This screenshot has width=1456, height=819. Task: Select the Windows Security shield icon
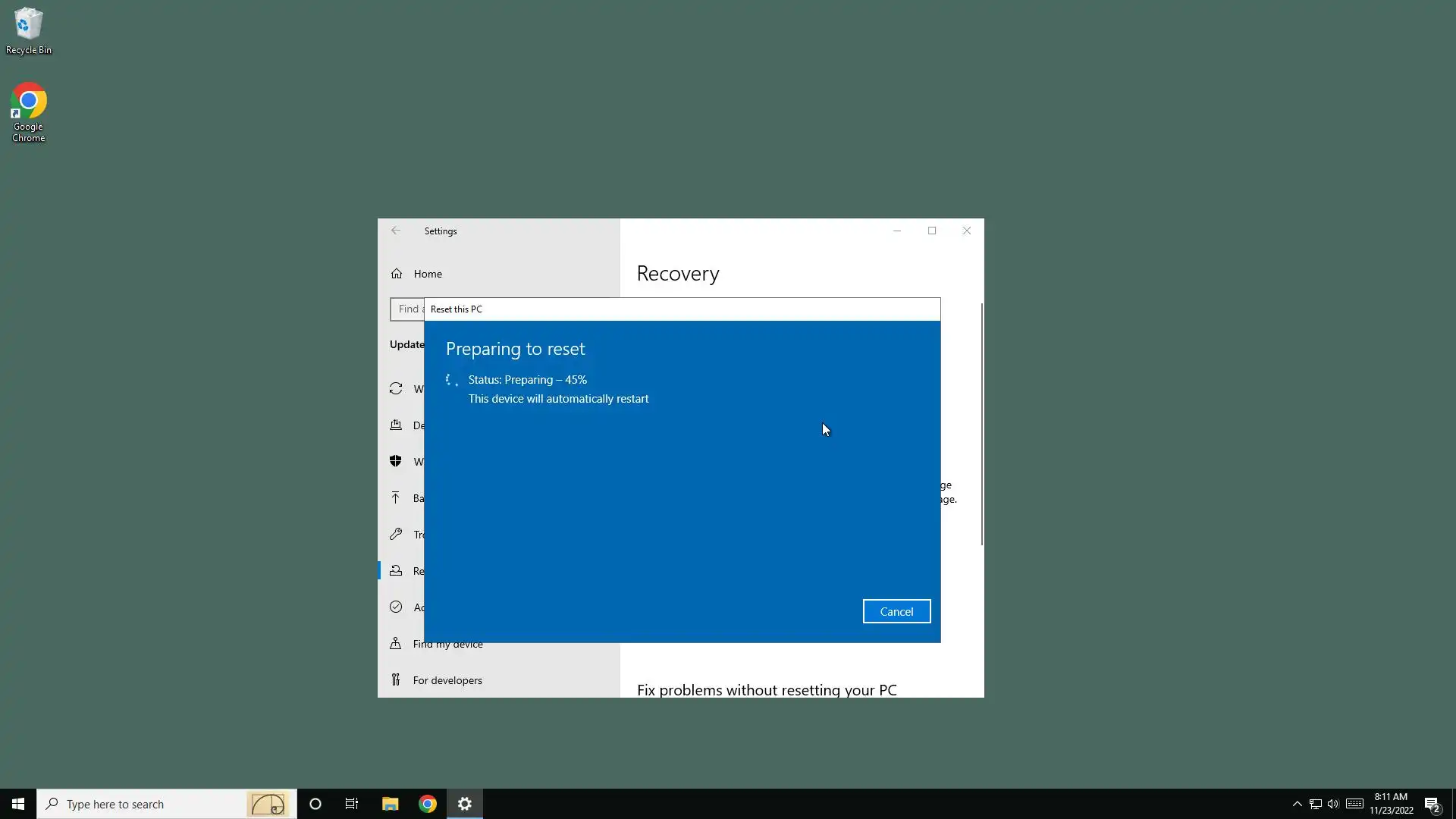click(396, 461)
